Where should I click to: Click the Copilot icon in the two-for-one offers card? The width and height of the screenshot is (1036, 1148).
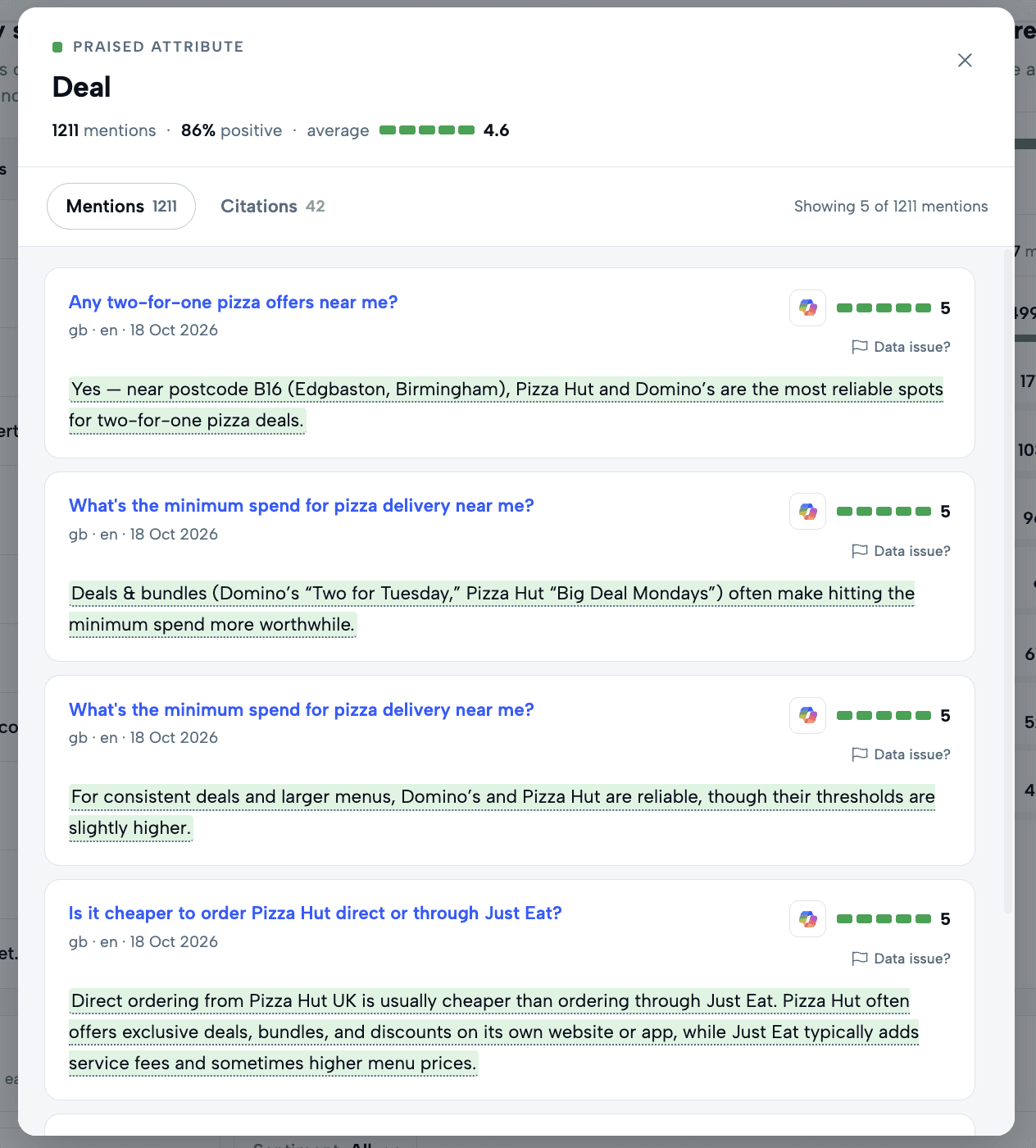pos(807,308)
